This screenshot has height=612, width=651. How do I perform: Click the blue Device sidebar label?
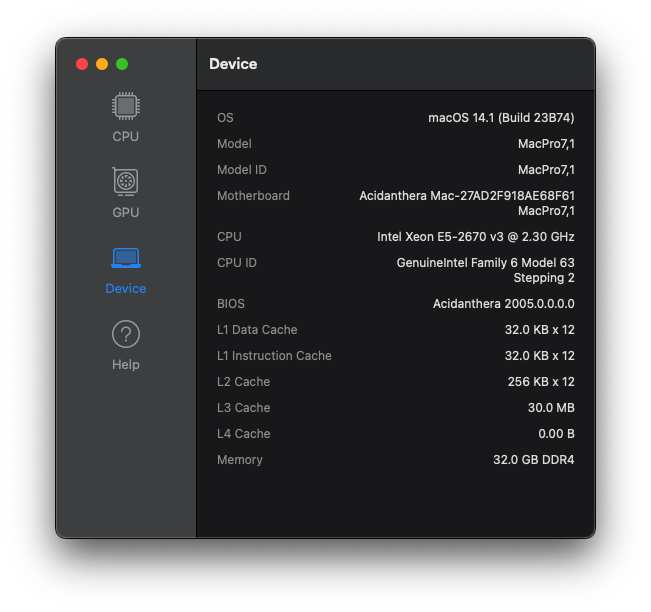tap(126, 289)
